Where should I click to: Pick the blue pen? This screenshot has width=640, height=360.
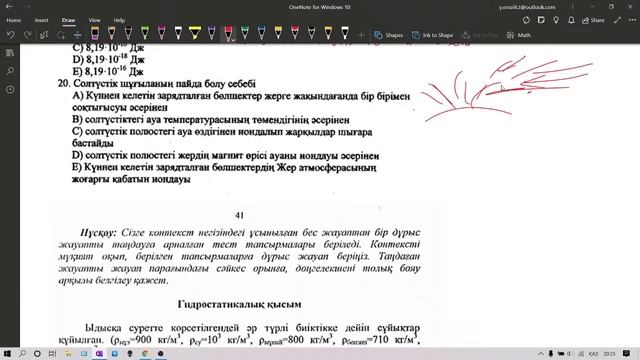coord(261,33)
